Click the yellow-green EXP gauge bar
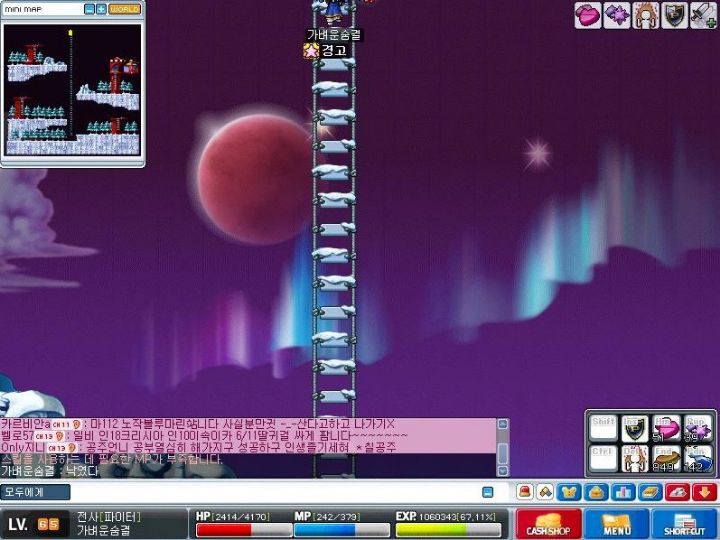The height and width of the screenshot is (540, 720). point(450,530)
